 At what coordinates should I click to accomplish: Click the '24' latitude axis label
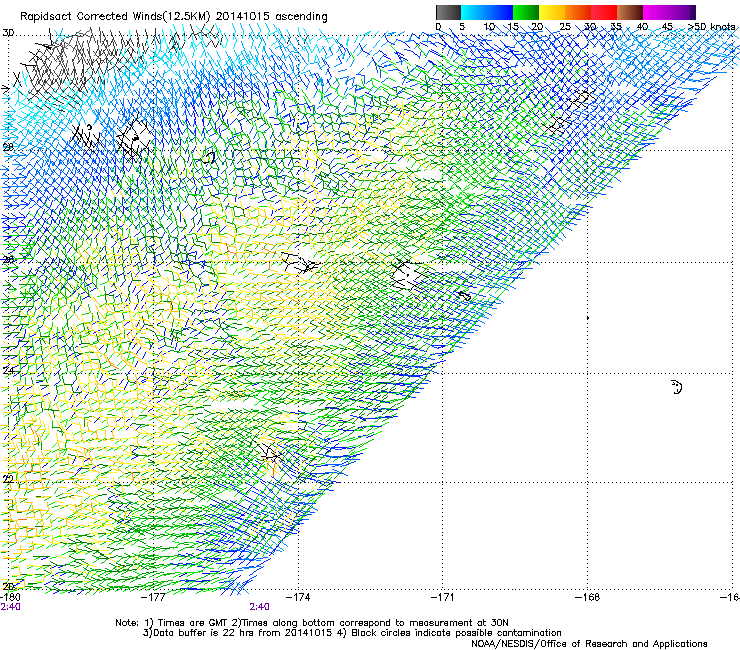pyautogui.click(x=8, y=371)
